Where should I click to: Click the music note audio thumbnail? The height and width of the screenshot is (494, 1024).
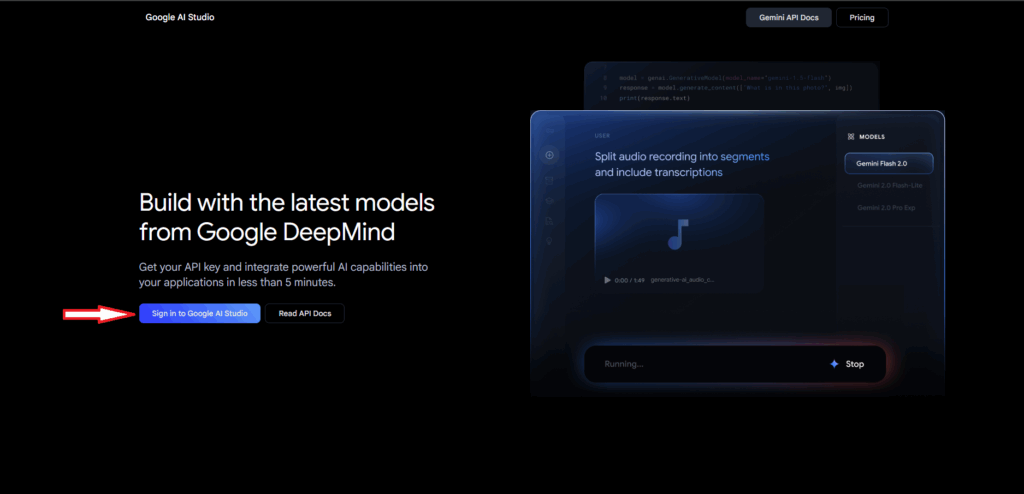pos(677,234)
